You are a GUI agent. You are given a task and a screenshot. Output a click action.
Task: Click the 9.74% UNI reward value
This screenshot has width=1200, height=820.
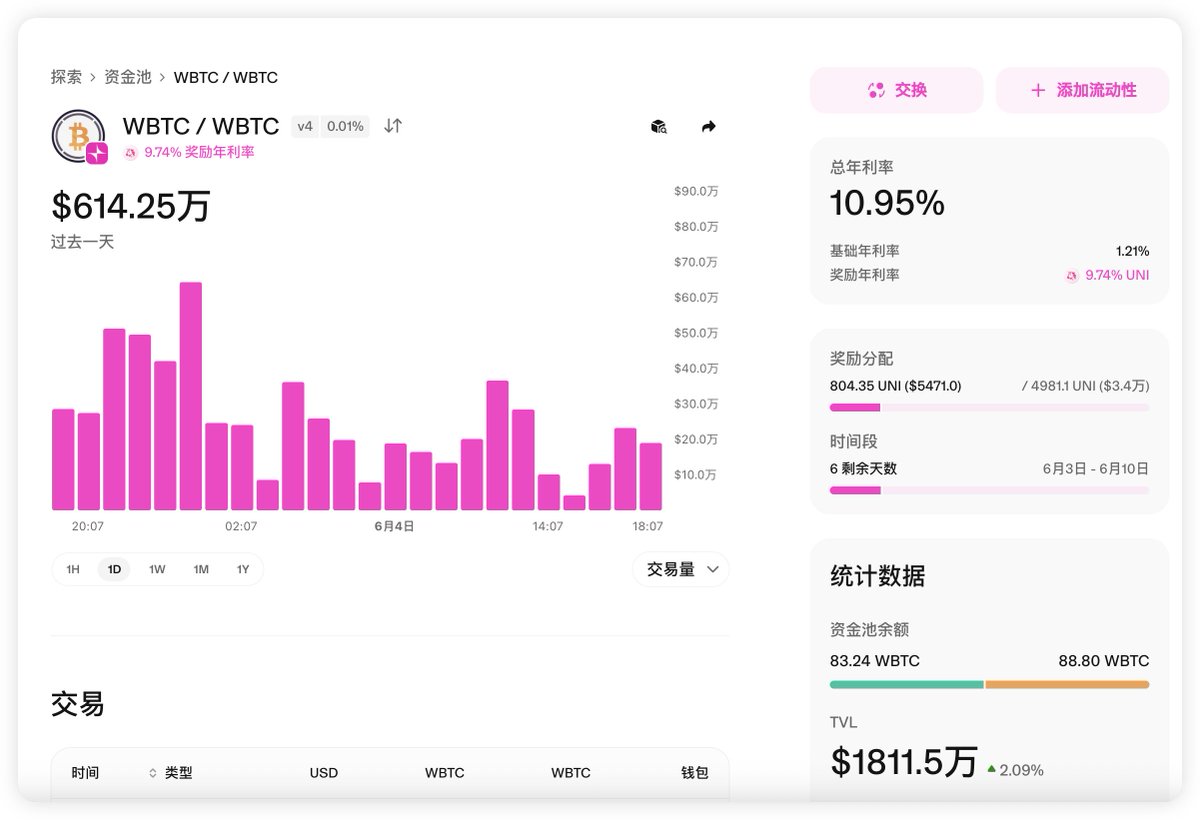point(1117,275)
